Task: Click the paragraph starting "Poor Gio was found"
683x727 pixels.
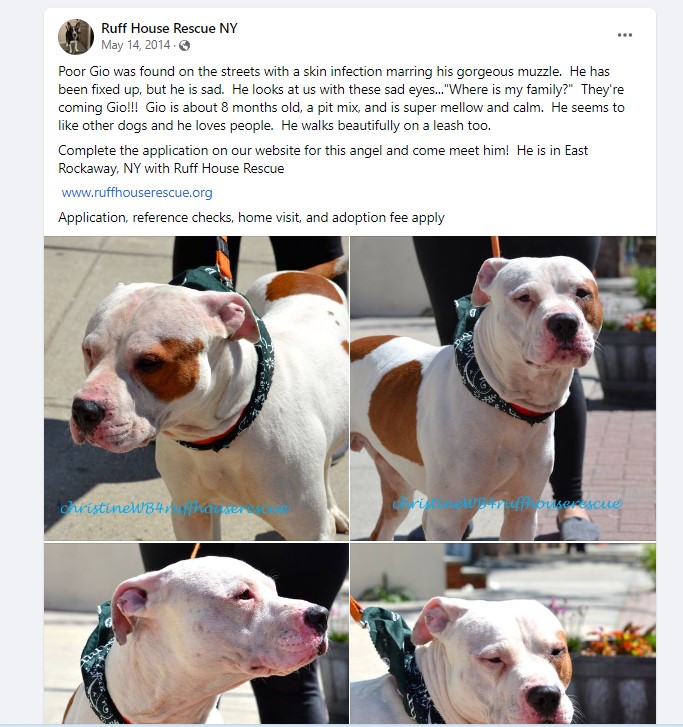Action: tap(341, 98)
